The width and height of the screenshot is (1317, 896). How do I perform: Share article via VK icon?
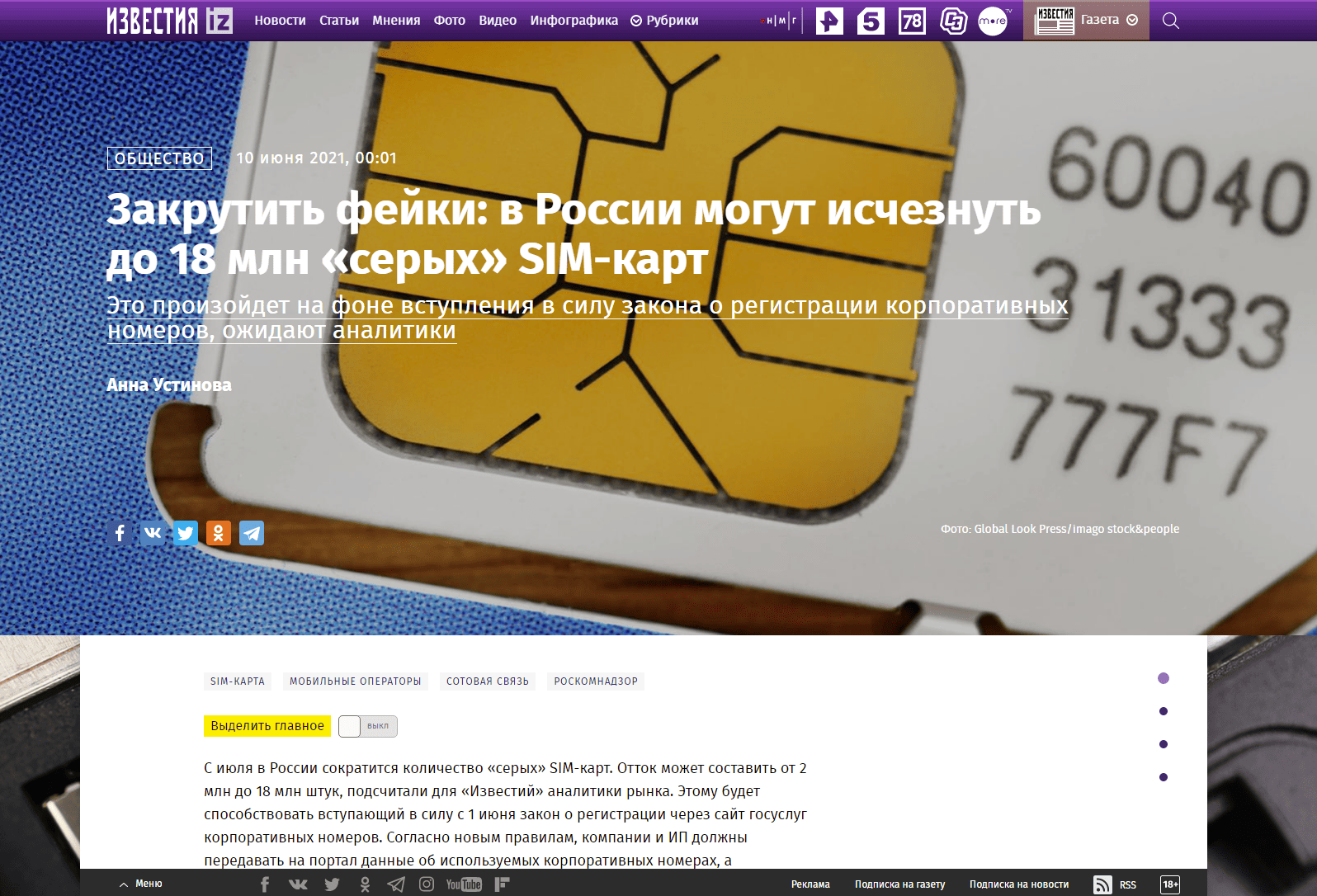coord(153,533)
